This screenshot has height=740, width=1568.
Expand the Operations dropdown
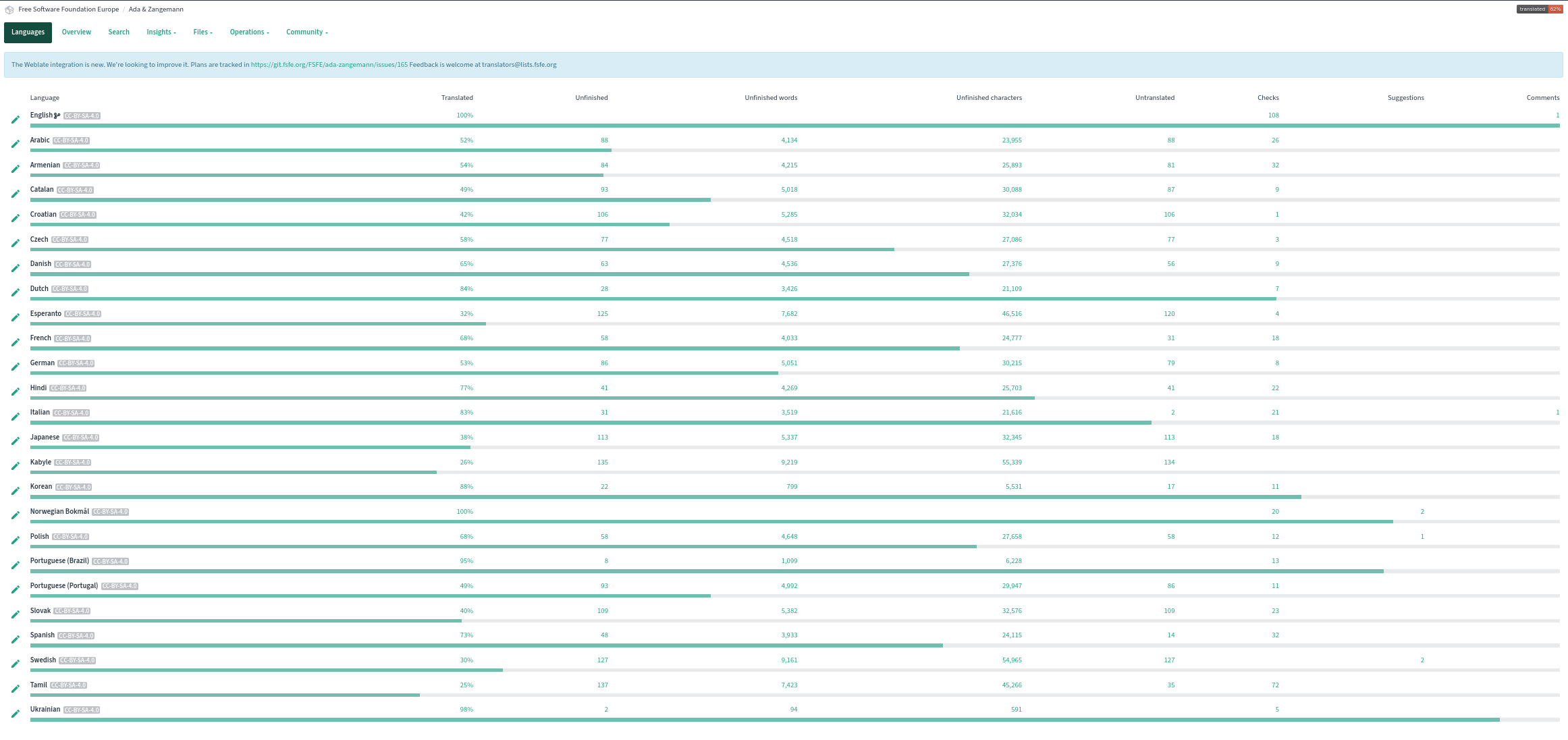click(x=249, y=32)
